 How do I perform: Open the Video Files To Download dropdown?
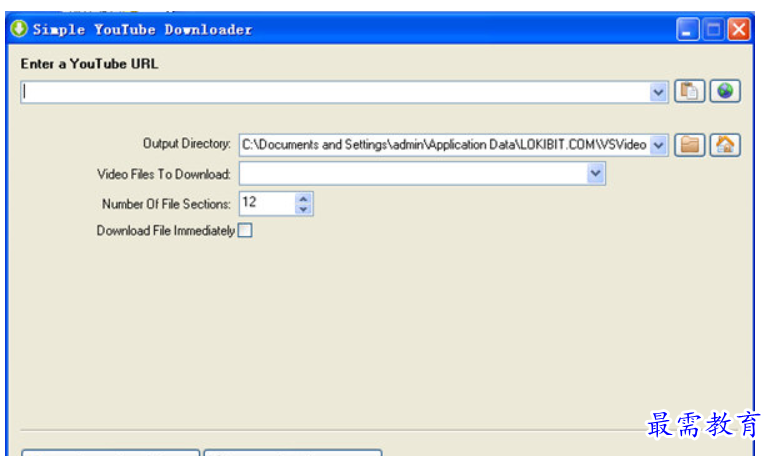click(x=595, y=174)
